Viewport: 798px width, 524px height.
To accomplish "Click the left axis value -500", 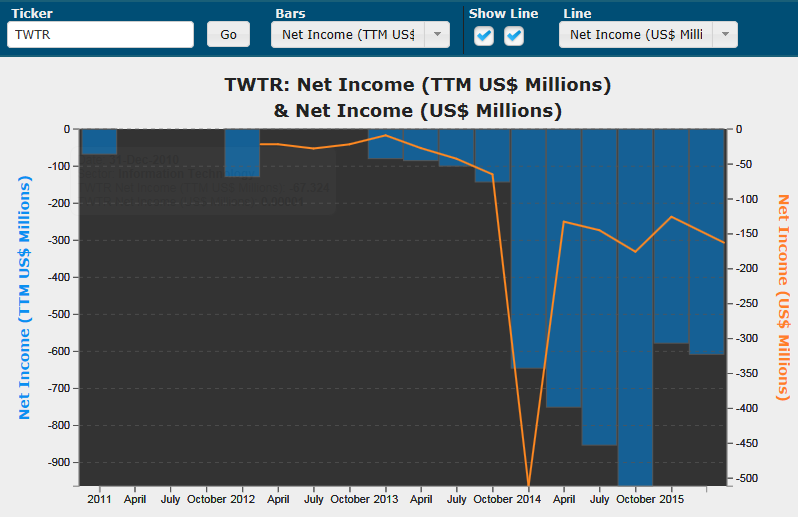I will [59, 314].
